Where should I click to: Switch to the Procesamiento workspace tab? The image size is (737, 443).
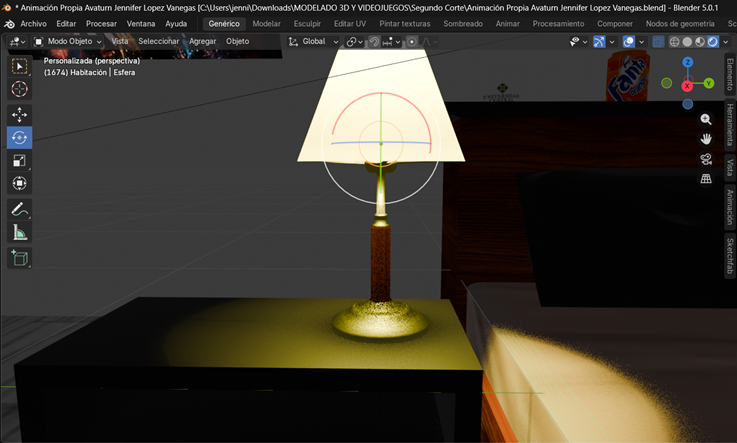point(558,23)
